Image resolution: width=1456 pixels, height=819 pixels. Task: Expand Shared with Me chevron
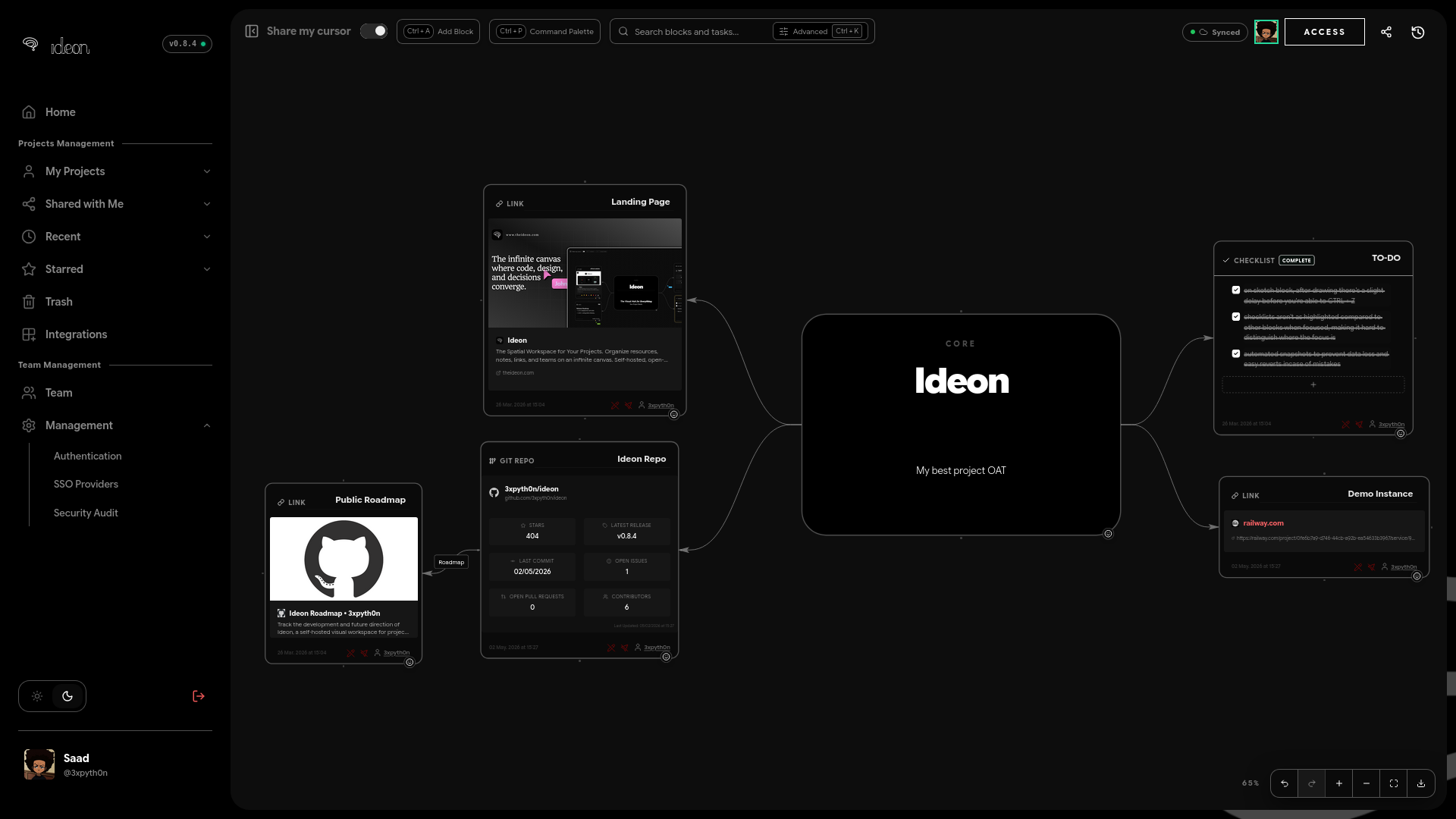207,204
